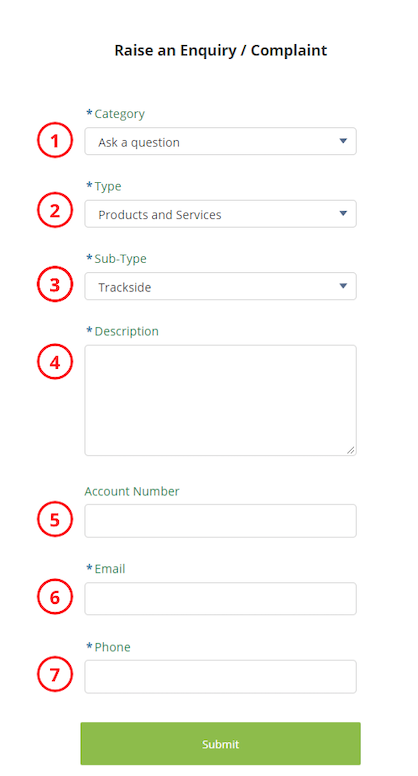The width and height of the screenshot is (418, 776).
Task: Click inside the Description text area
Action: (x=220, y=400)
